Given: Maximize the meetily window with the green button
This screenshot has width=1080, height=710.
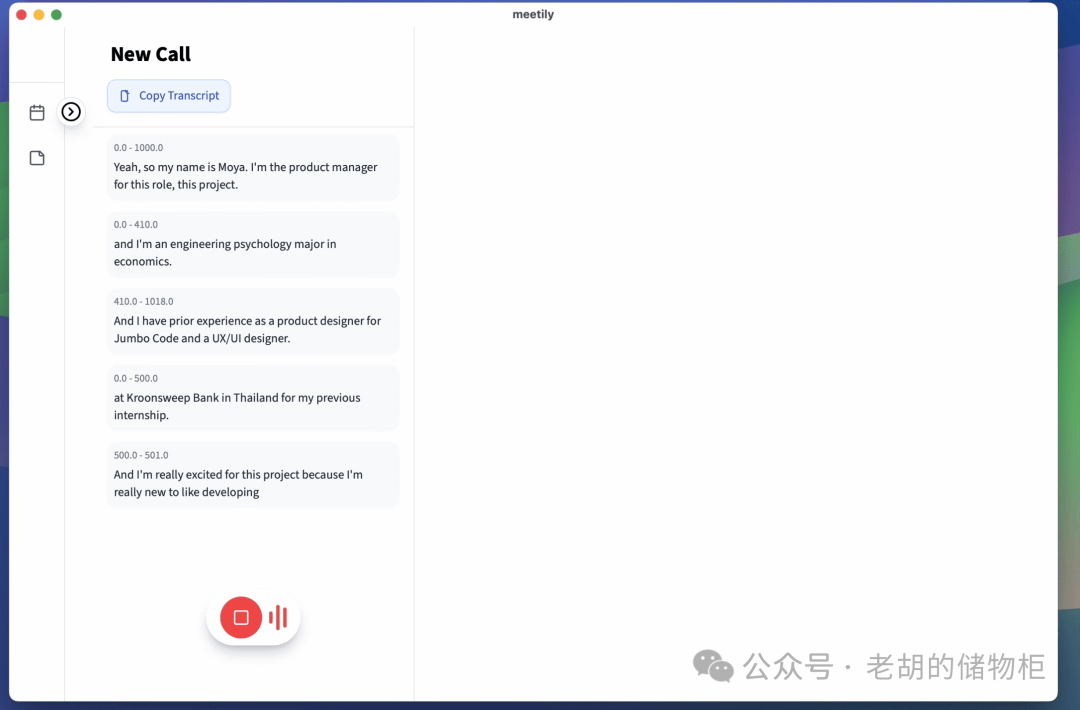Looking at the screenshot, I should pos(56,14).
